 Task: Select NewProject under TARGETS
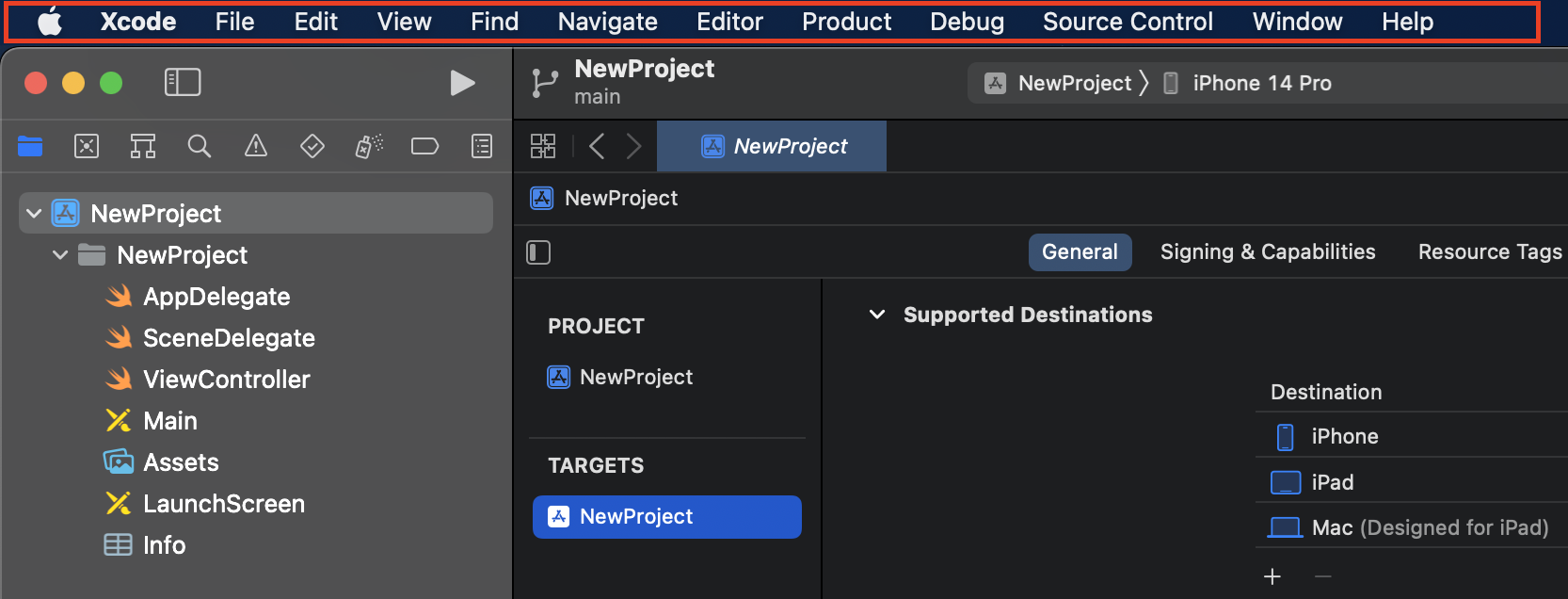point(667,517)
